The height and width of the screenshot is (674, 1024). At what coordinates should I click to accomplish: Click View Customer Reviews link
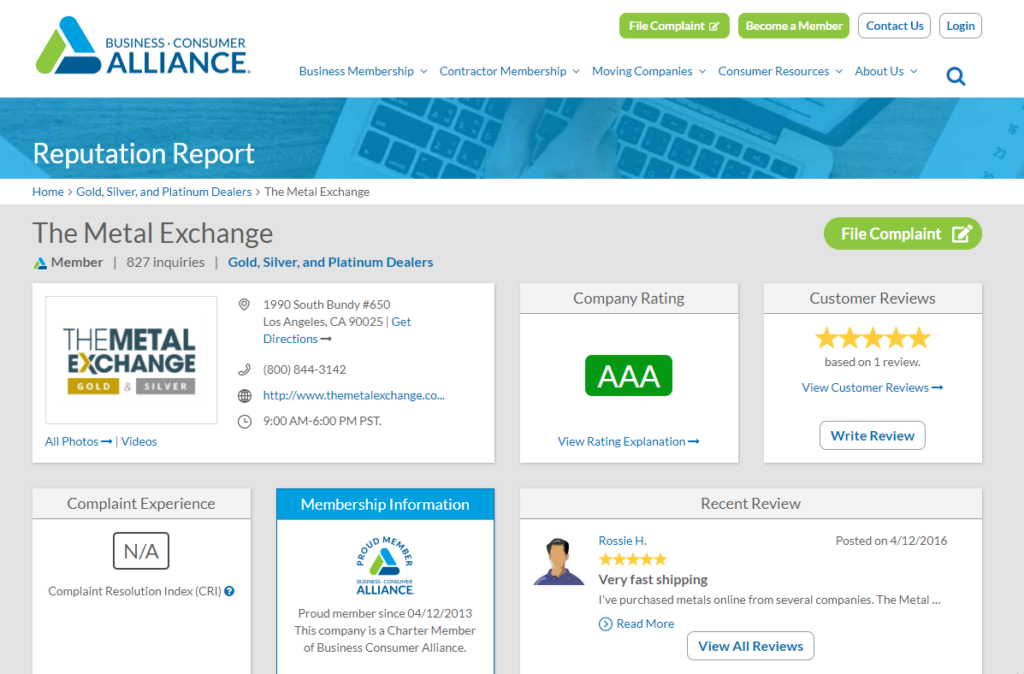872,388
